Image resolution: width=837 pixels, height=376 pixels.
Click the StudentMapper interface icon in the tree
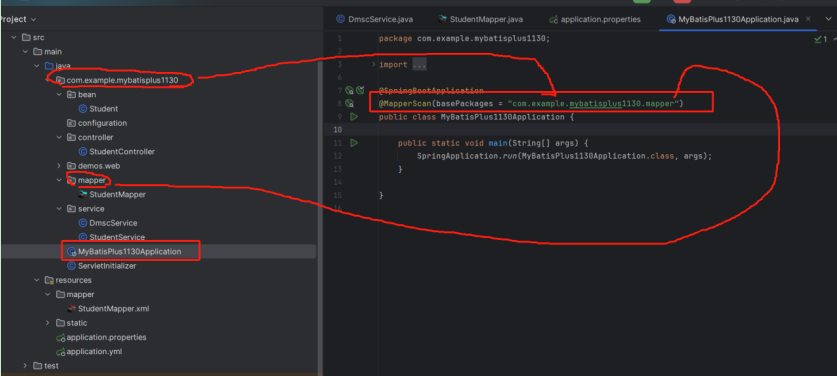tap(83, 194)
